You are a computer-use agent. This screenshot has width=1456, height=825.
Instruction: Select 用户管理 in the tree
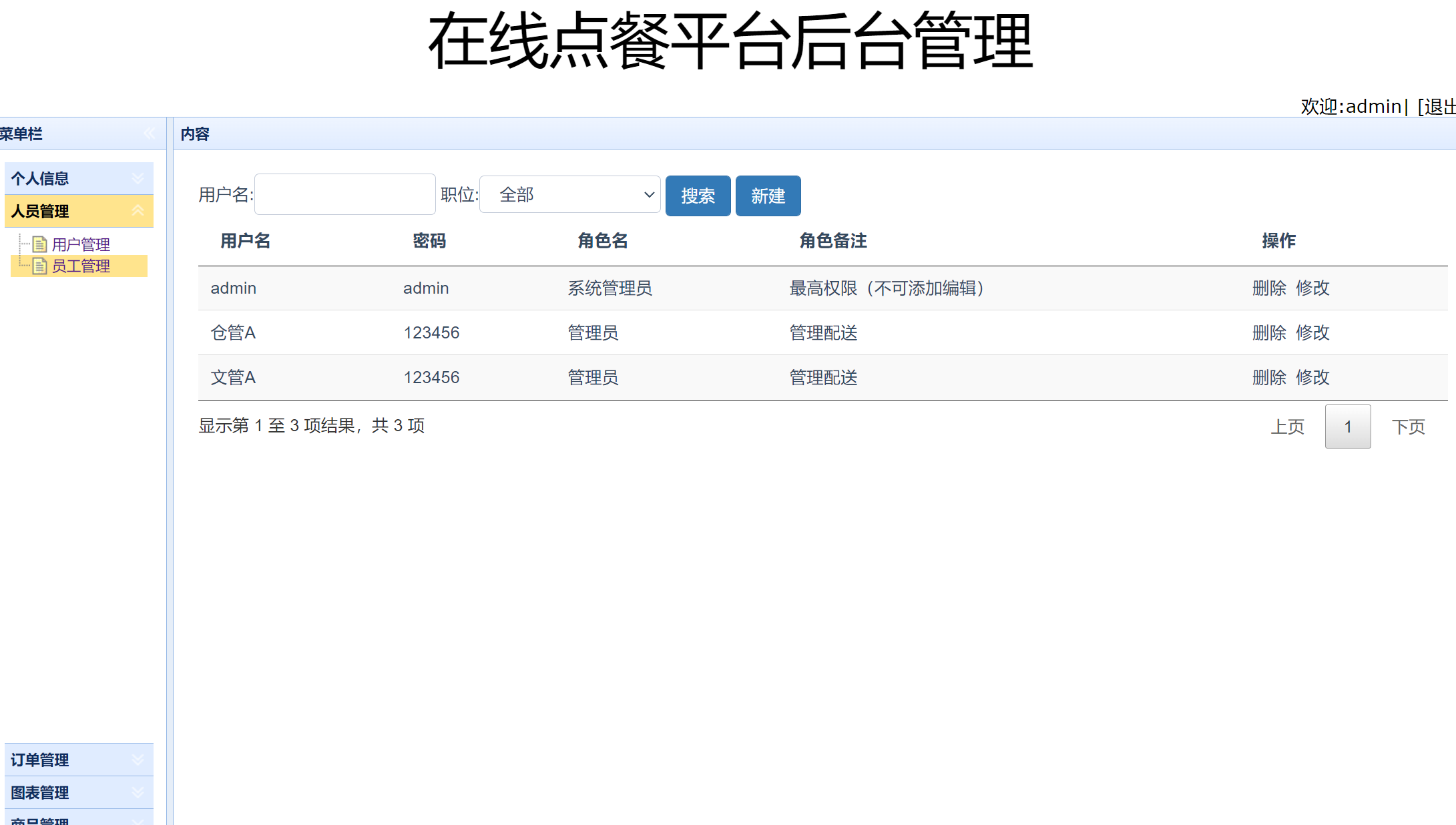point(81,243)
